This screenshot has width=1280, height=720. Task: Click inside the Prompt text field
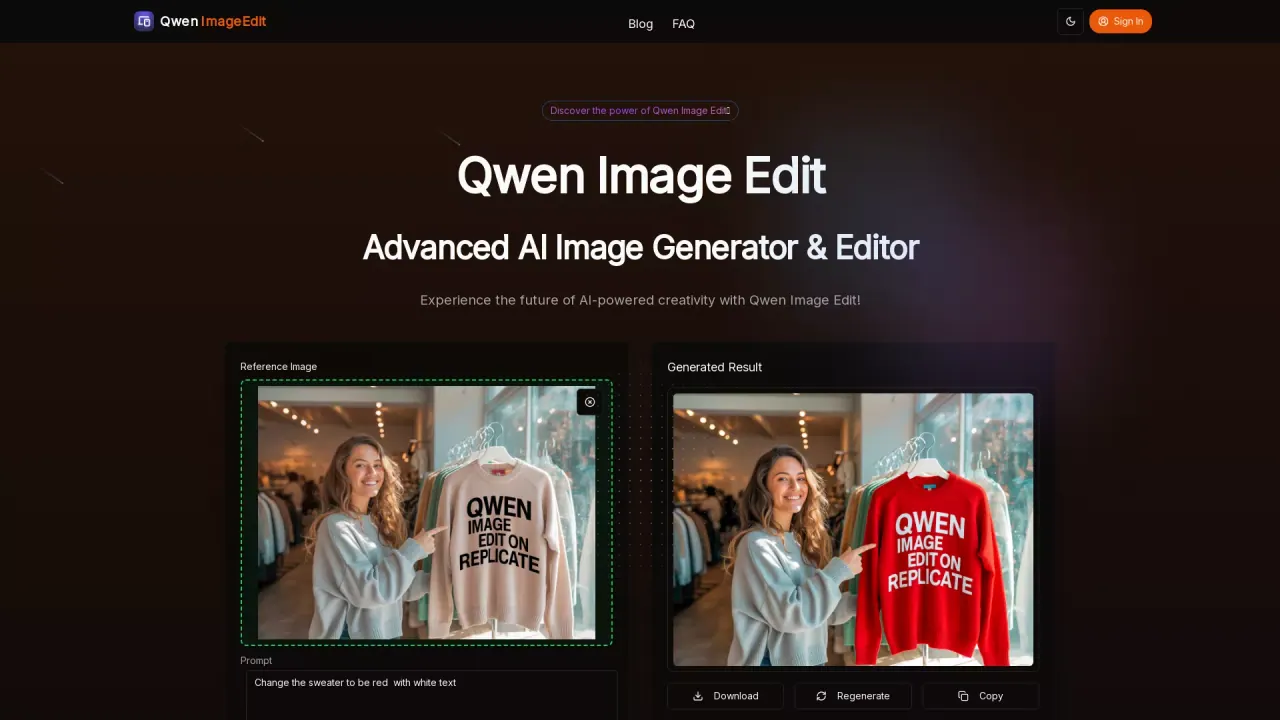tap(432, 695)
